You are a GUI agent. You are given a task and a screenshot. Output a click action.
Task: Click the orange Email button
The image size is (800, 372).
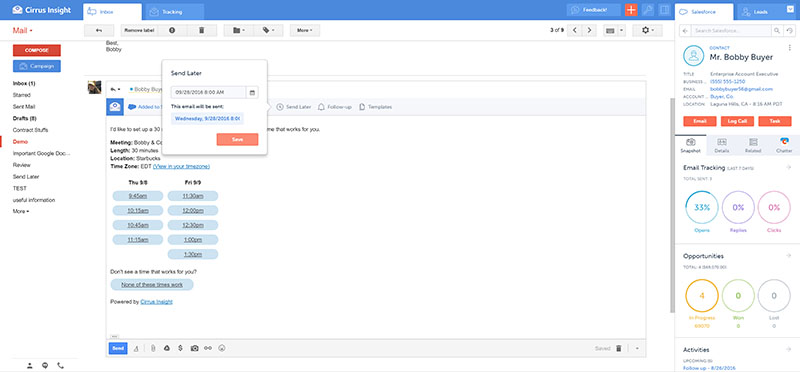(699, 121)
